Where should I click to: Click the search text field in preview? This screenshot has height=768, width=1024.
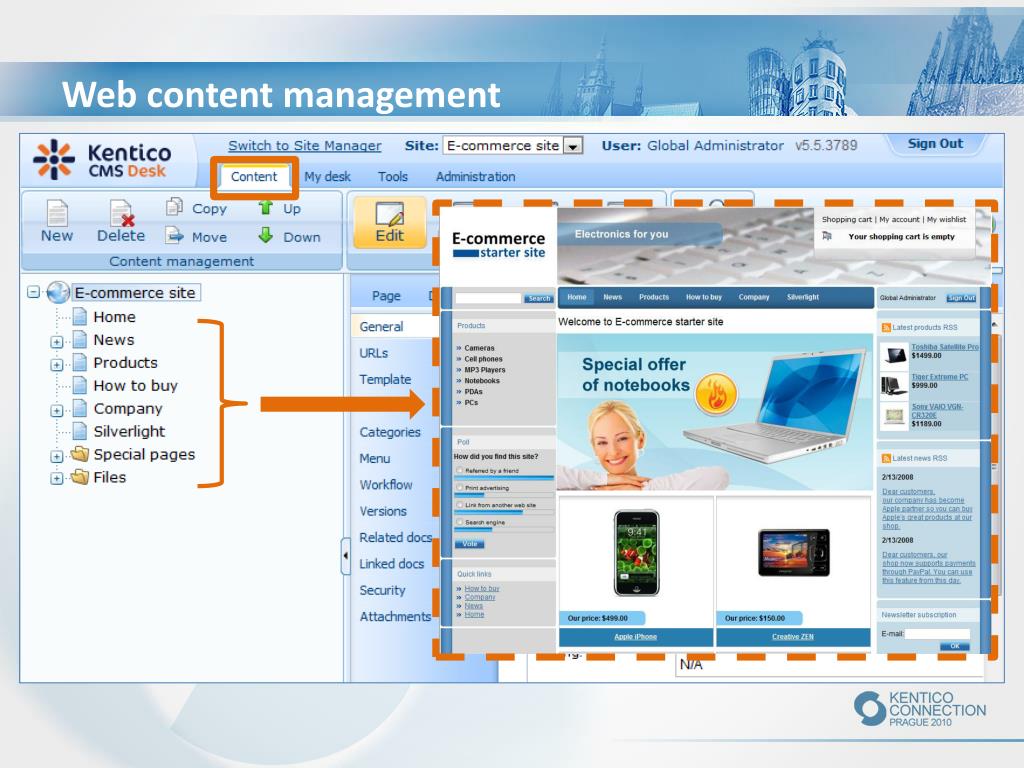click(x=489, y=298)
